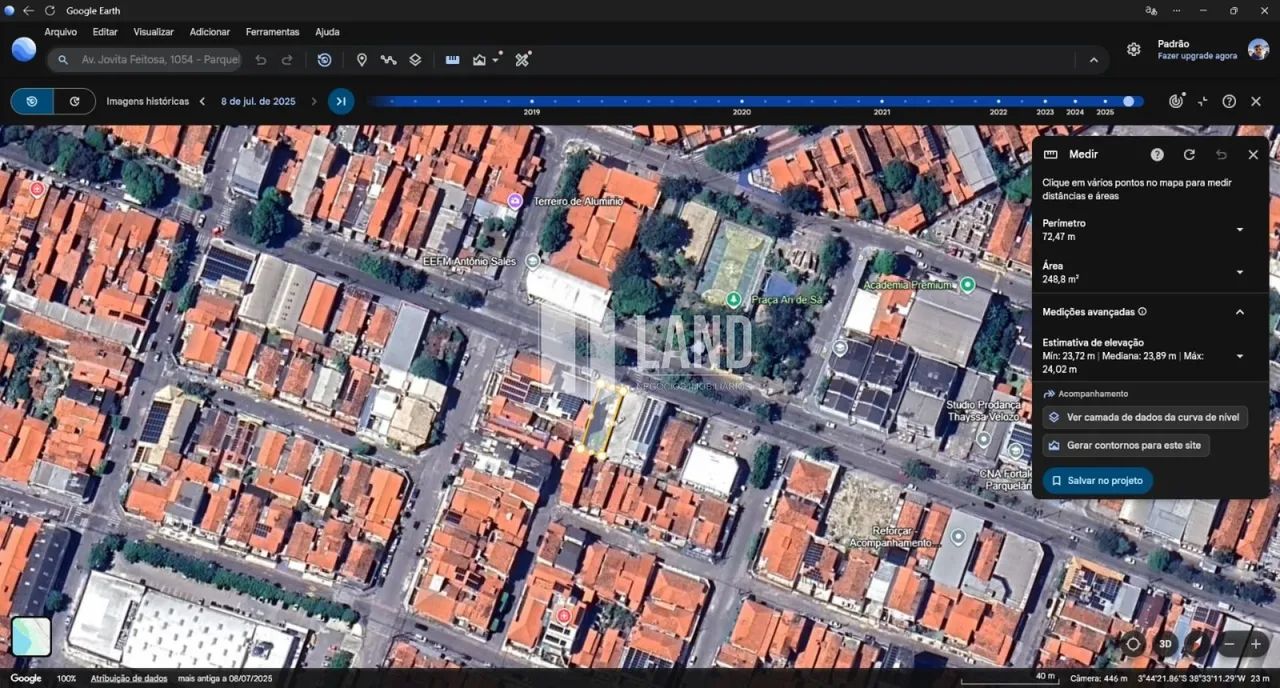Collapse the timeline bar with arrows icon
The width and height of the screenshot is (1280, 688).
coord(1203,101)
